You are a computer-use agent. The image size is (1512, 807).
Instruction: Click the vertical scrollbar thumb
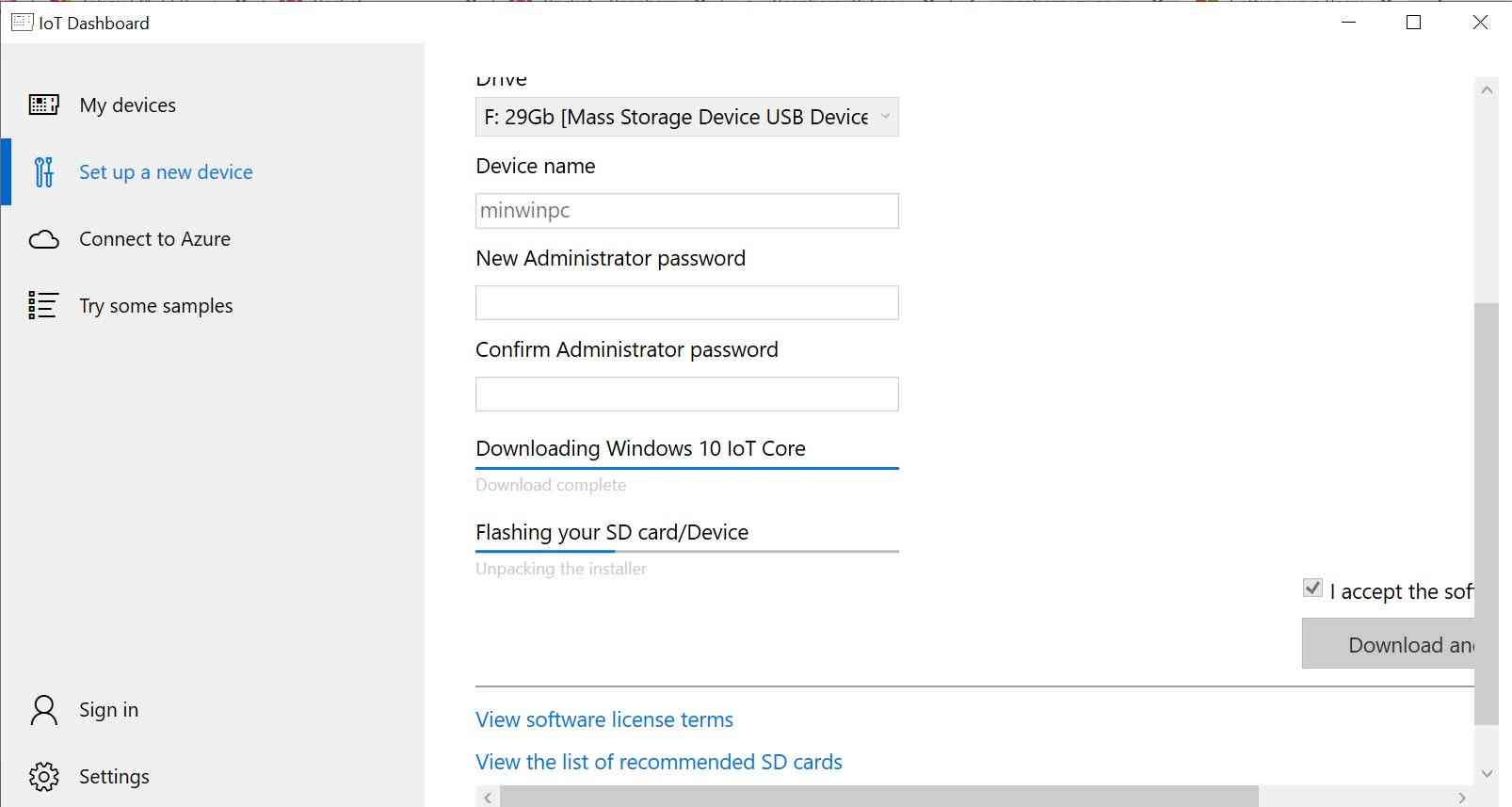[x=1487, y=514]
